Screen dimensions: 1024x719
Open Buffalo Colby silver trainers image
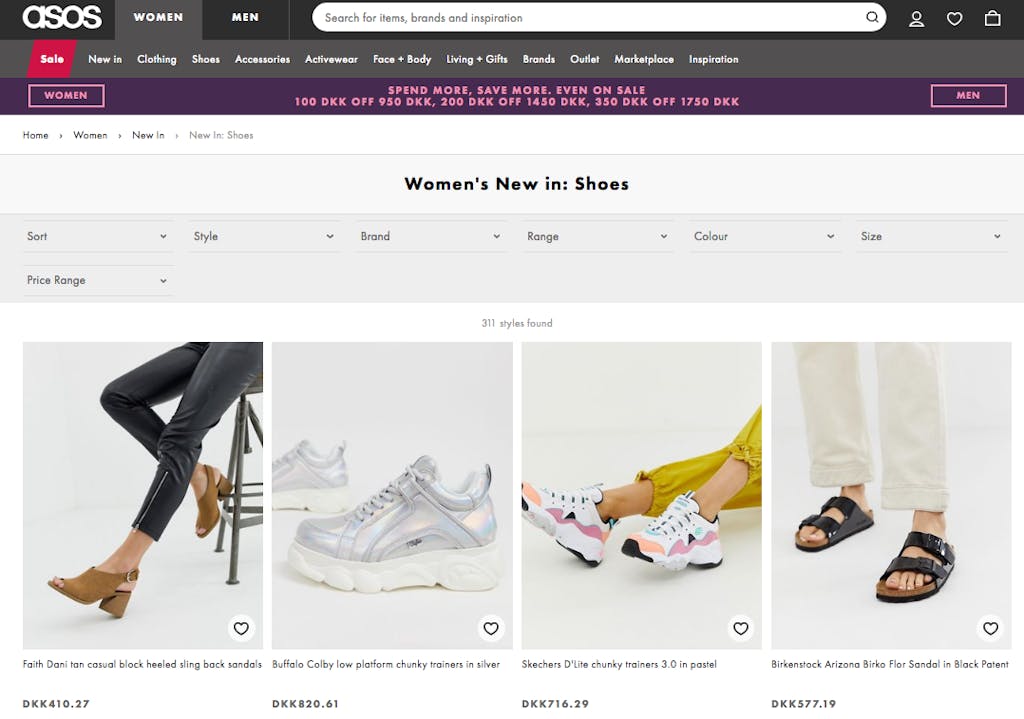click(x=392, y=495)
